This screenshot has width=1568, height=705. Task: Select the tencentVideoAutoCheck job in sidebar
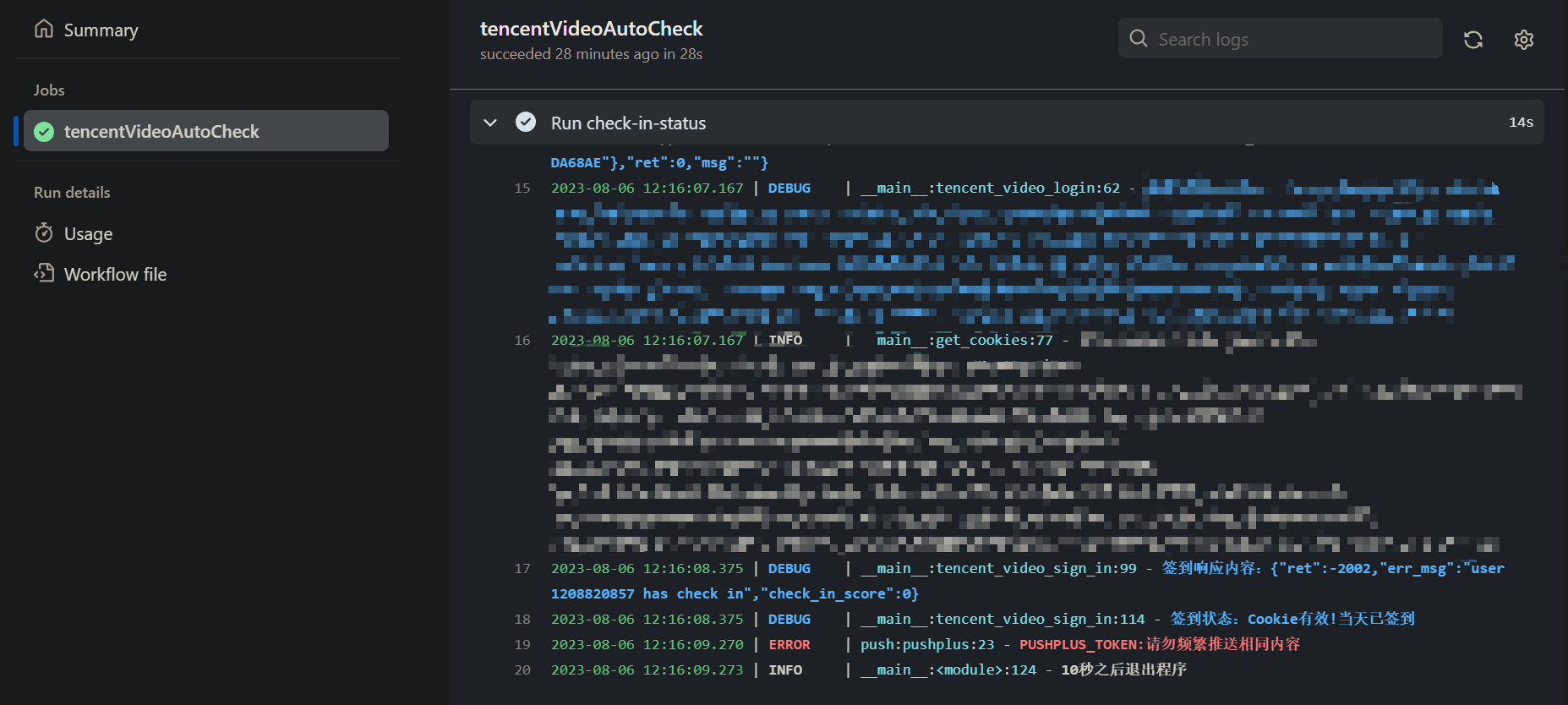click(x=206, y=131)
